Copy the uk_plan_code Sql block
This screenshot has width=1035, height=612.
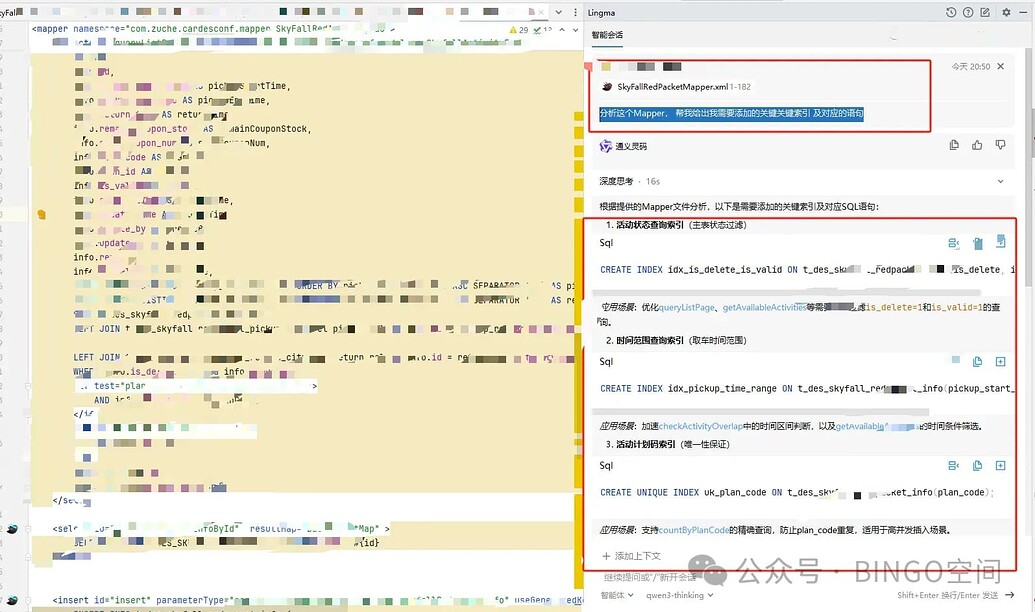(978, 465)
